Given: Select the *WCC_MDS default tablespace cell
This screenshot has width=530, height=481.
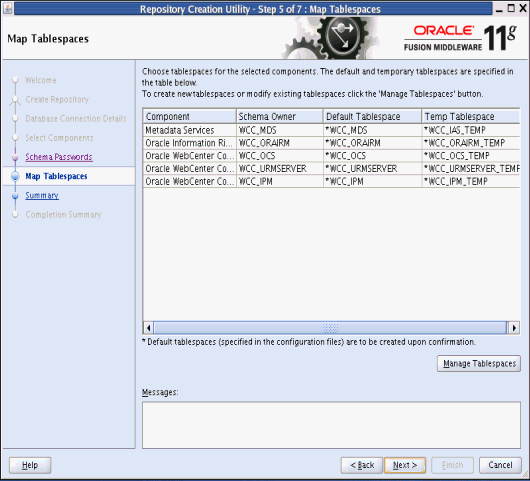Looking at the screenshot, I should pos(372,130).
